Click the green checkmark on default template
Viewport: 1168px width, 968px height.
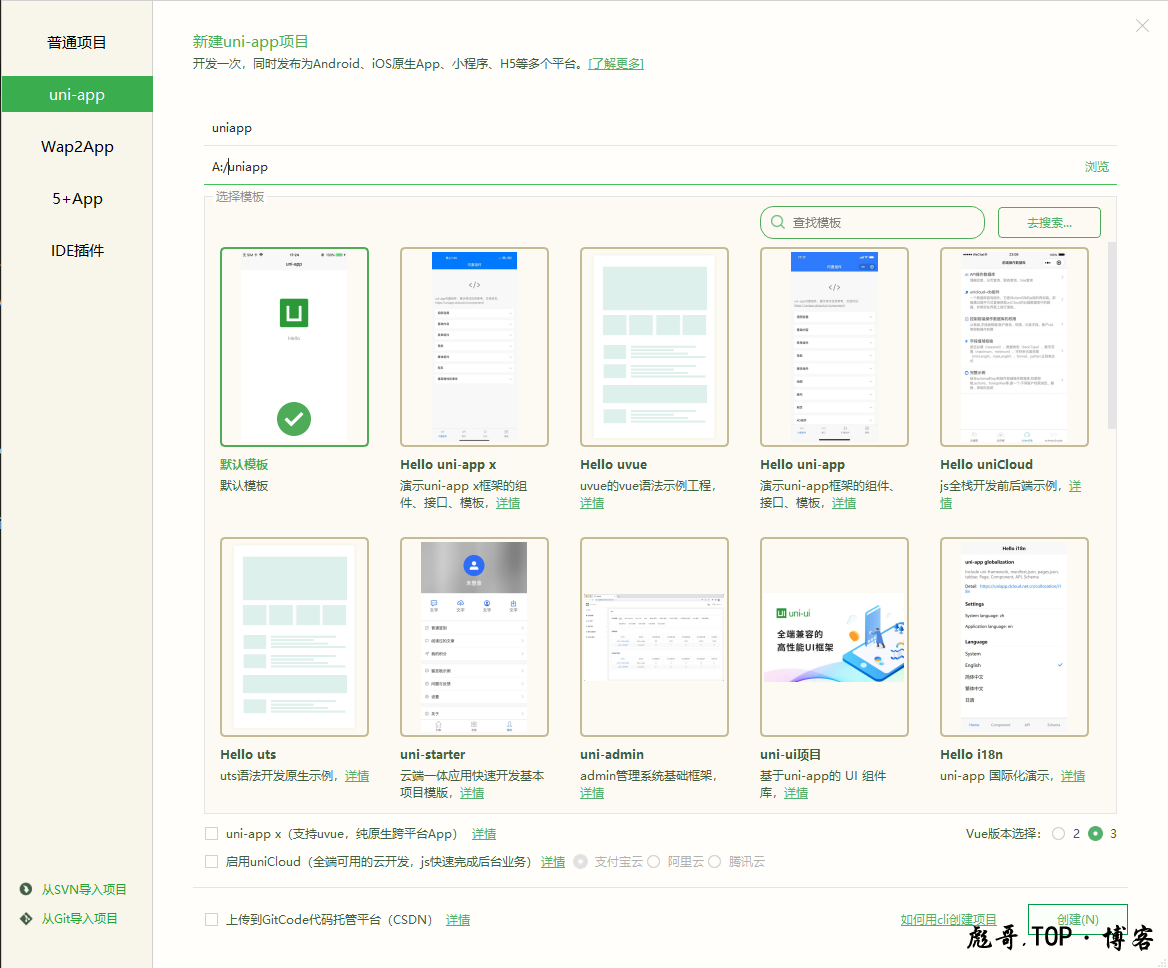(x=294, y=419)
